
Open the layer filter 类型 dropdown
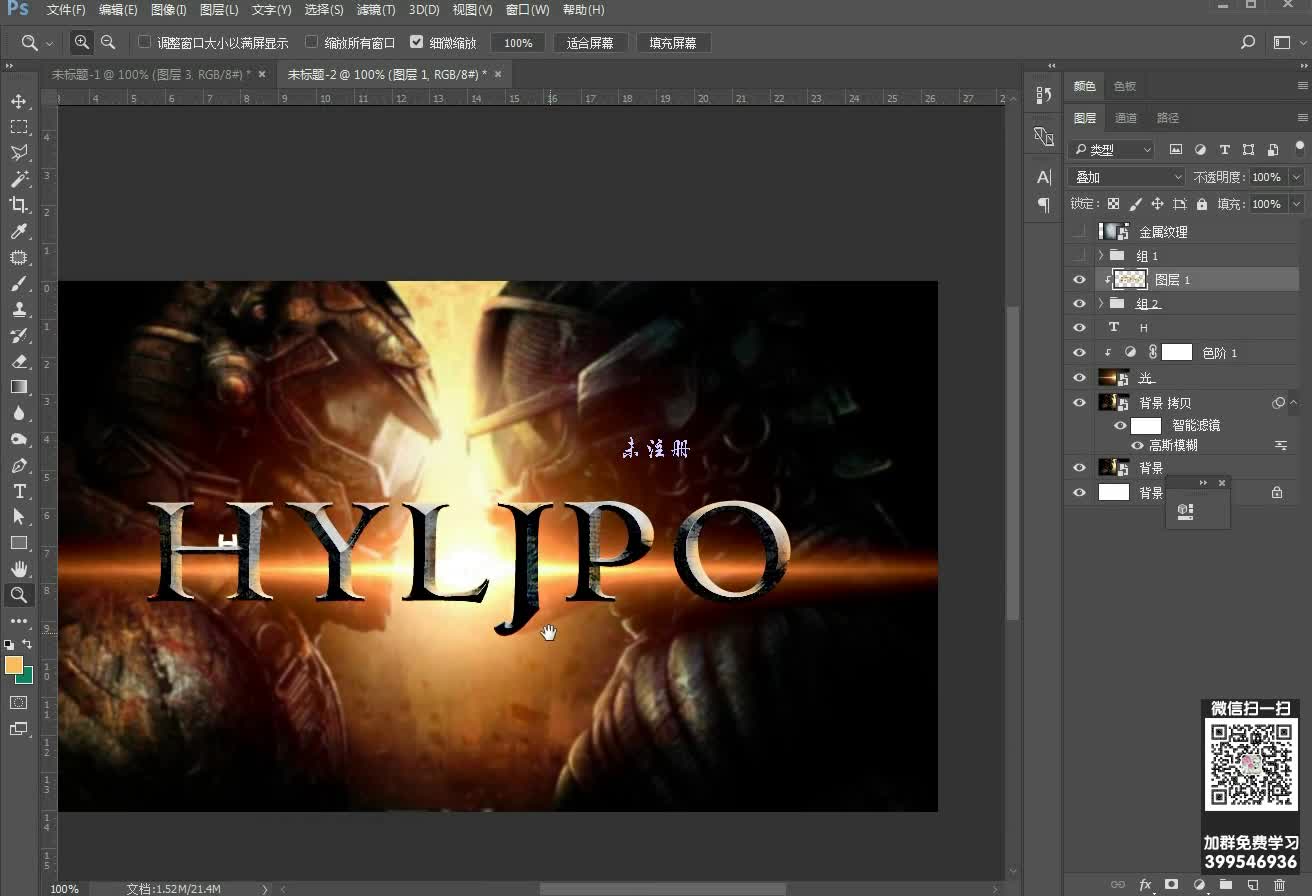[1111, 150]
